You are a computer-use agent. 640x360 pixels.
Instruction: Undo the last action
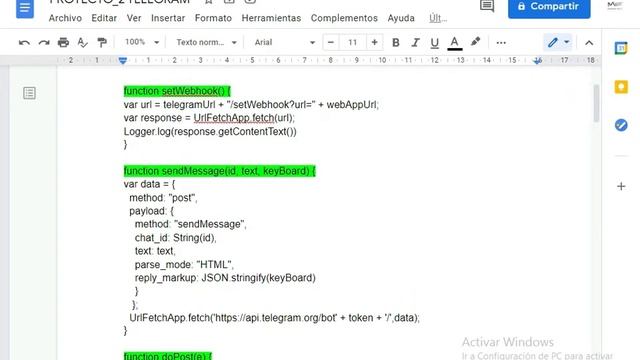pos(24,42)
